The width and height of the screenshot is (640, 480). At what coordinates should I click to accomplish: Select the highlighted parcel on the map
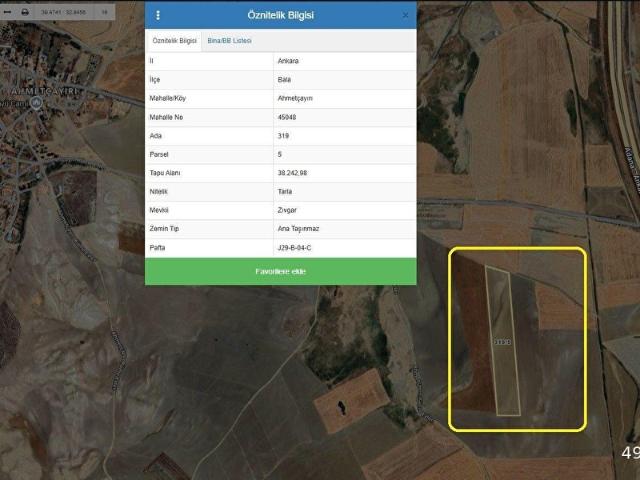click(x=503, y=340)
